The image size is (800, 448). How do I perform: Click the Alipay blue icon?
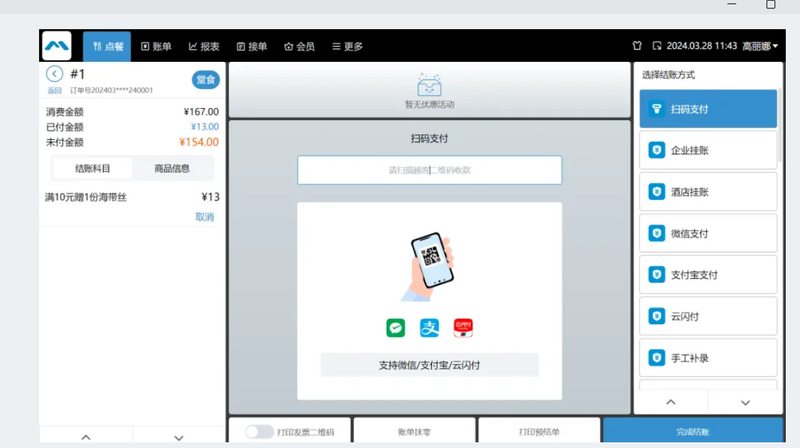tap(430, 328)
